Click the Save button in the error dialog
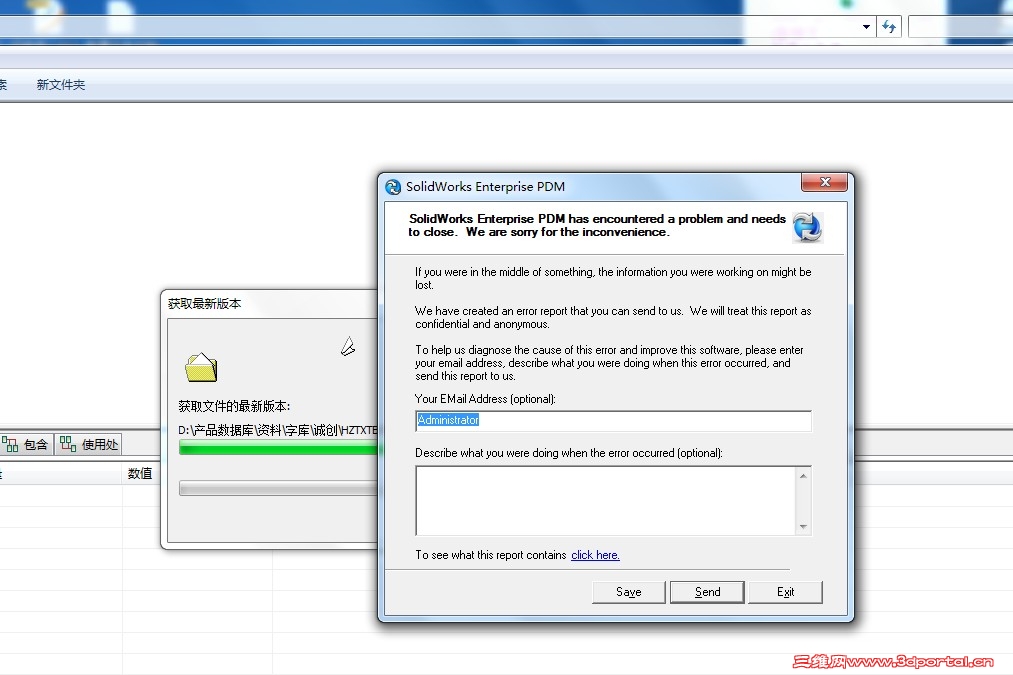 pos(628,592)
